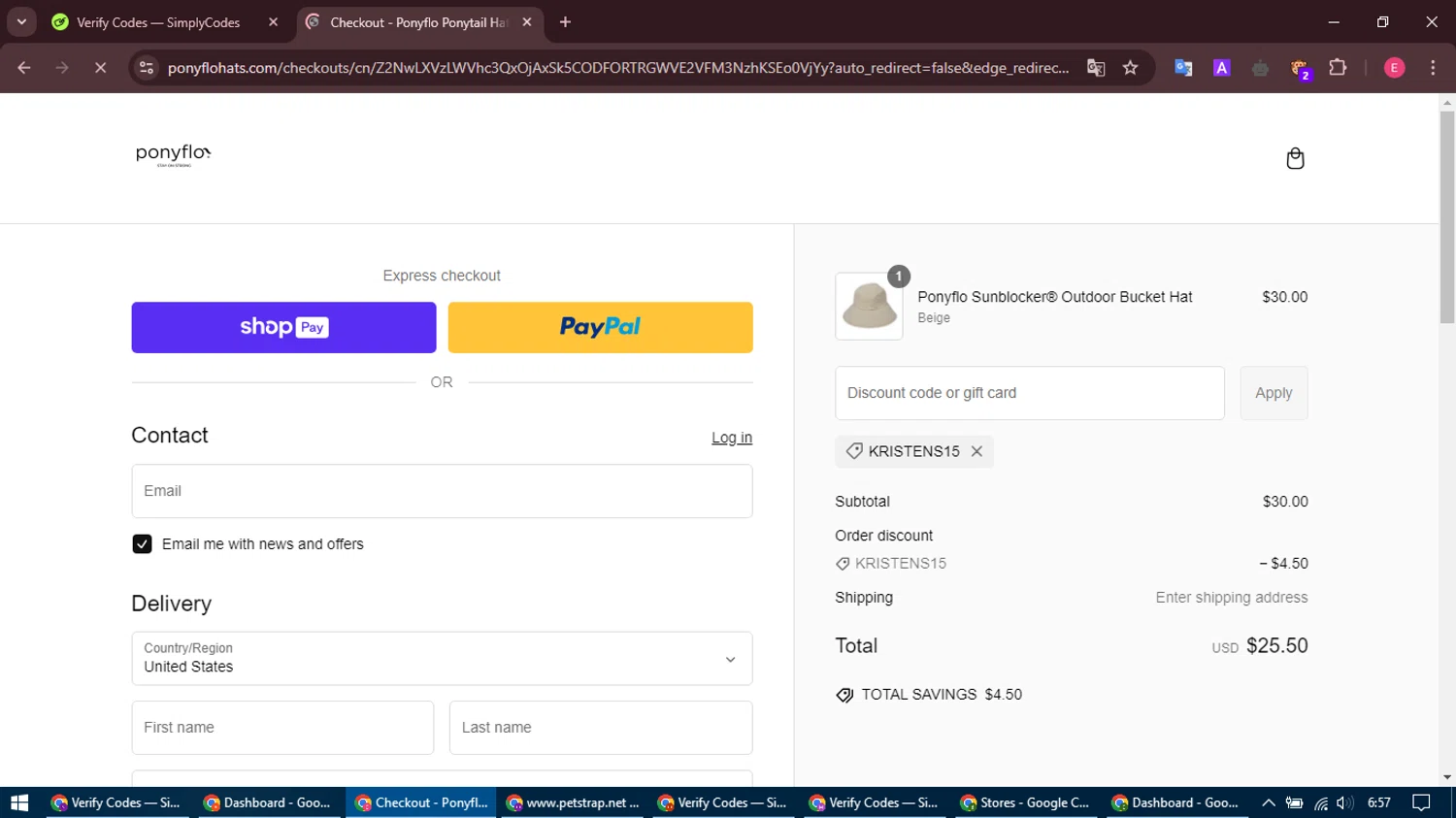Image resolution: width=1456 pixels, height=818 pixels.
Task: Switch to Stores - Google C... taskbar window
Action: (1025, 802)
